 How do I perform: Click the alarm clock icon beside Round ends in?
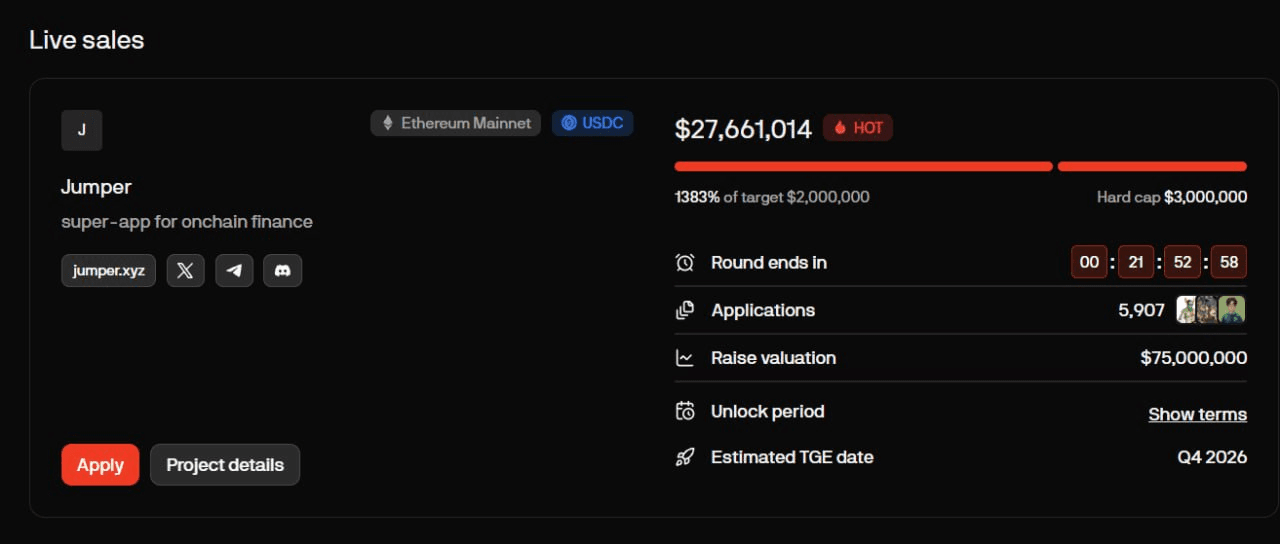(685, 263)
